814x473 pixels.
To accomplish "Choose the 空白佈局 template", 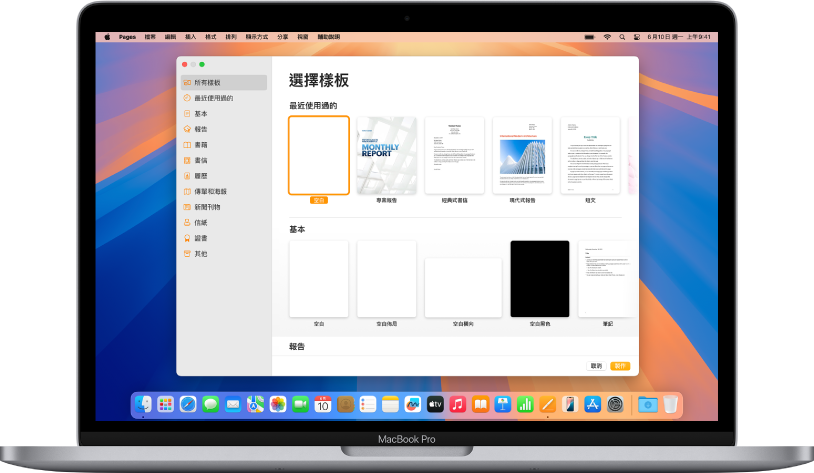I will point(387,279).
